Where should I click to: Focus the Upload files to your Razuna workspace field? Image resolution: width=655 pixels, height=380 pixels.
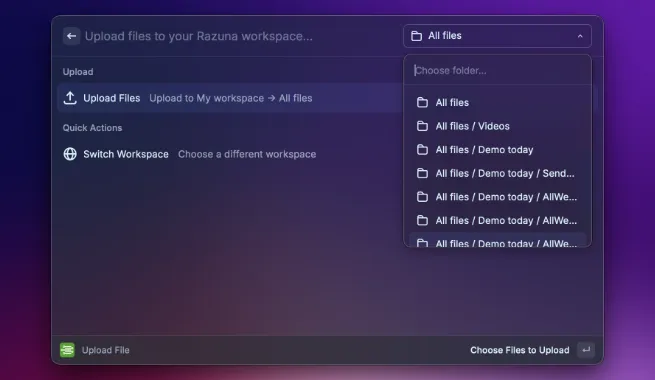(198, 36)
